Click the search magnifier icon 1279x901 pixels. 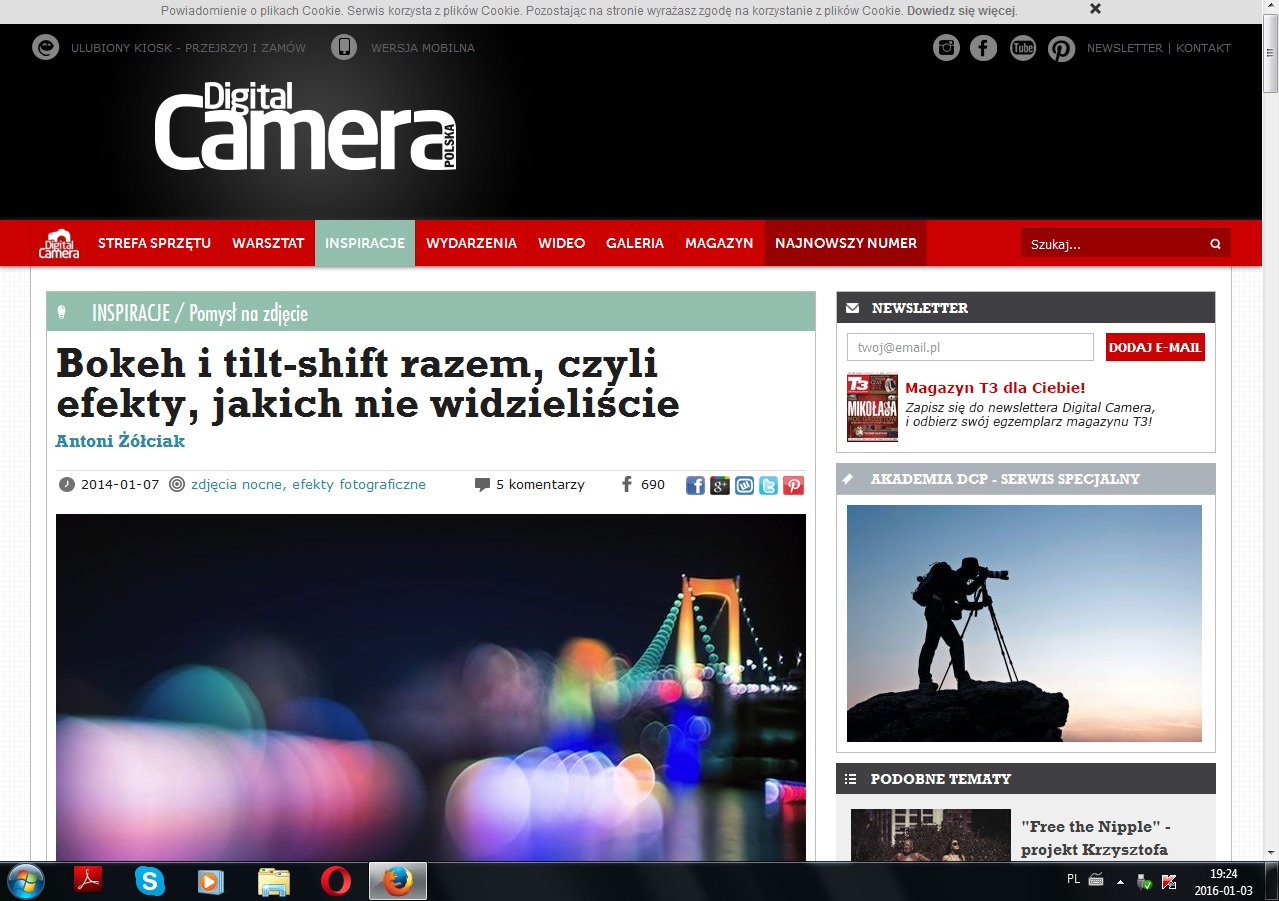coord(1215,243)
